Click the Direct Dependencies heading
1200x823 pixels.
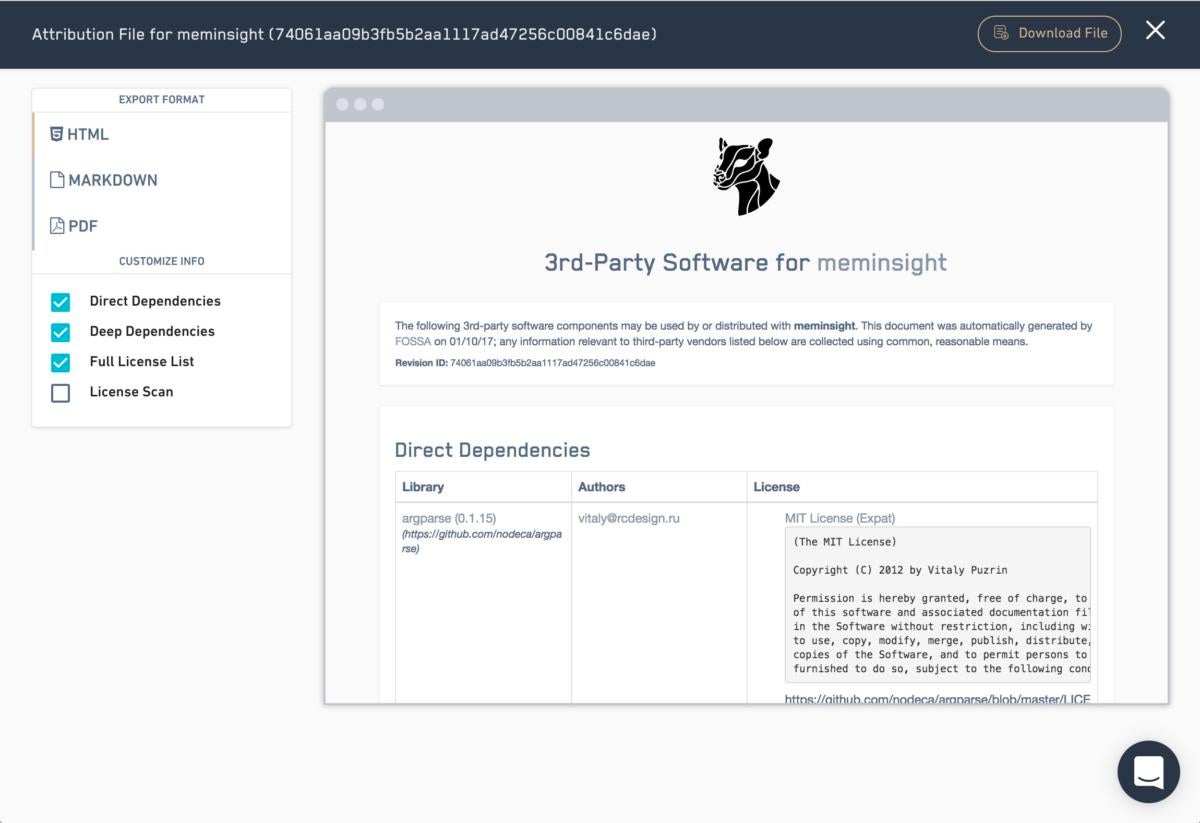(492, 450)
